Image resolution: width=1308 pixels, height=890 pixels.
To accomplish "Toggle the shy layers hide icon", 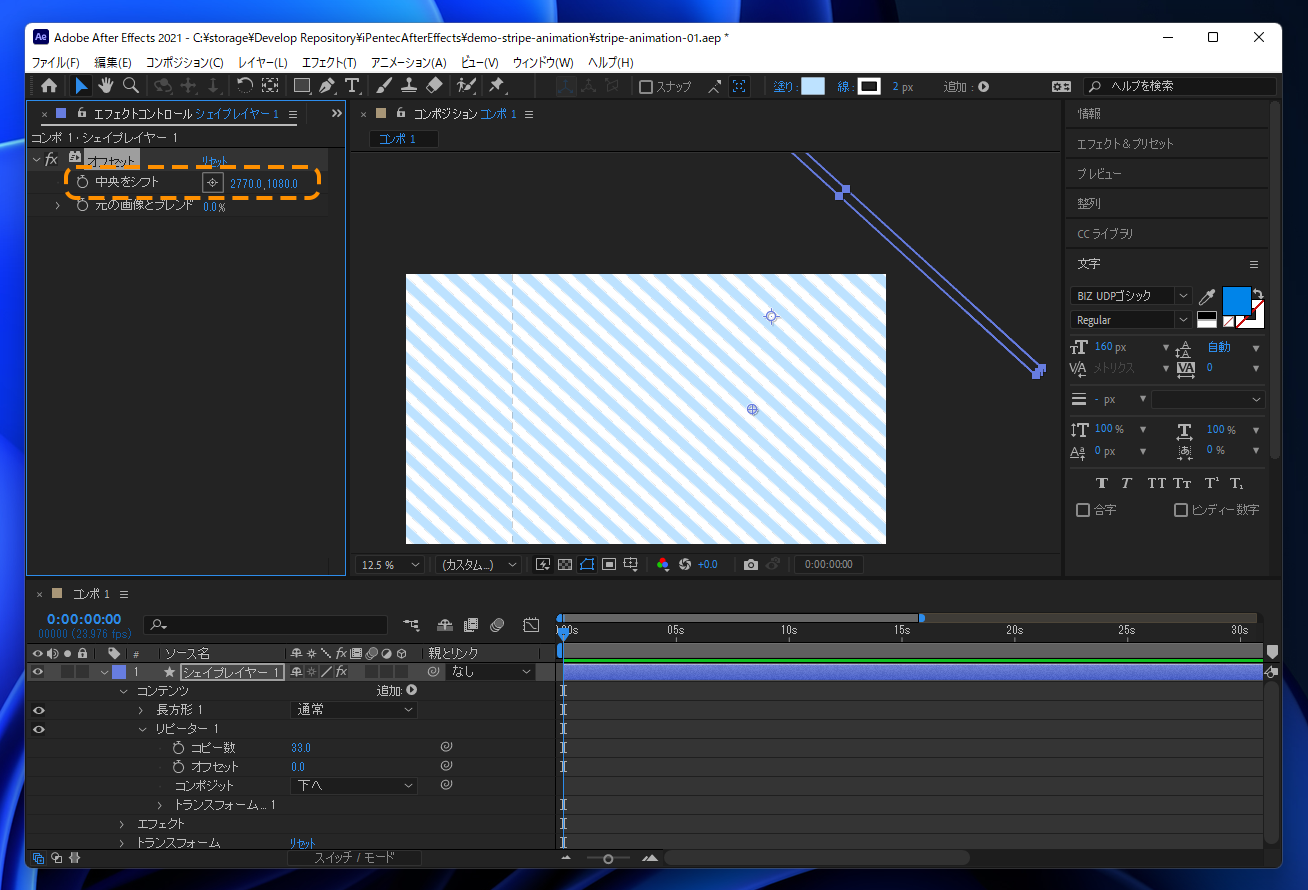I will pos(446,625).
